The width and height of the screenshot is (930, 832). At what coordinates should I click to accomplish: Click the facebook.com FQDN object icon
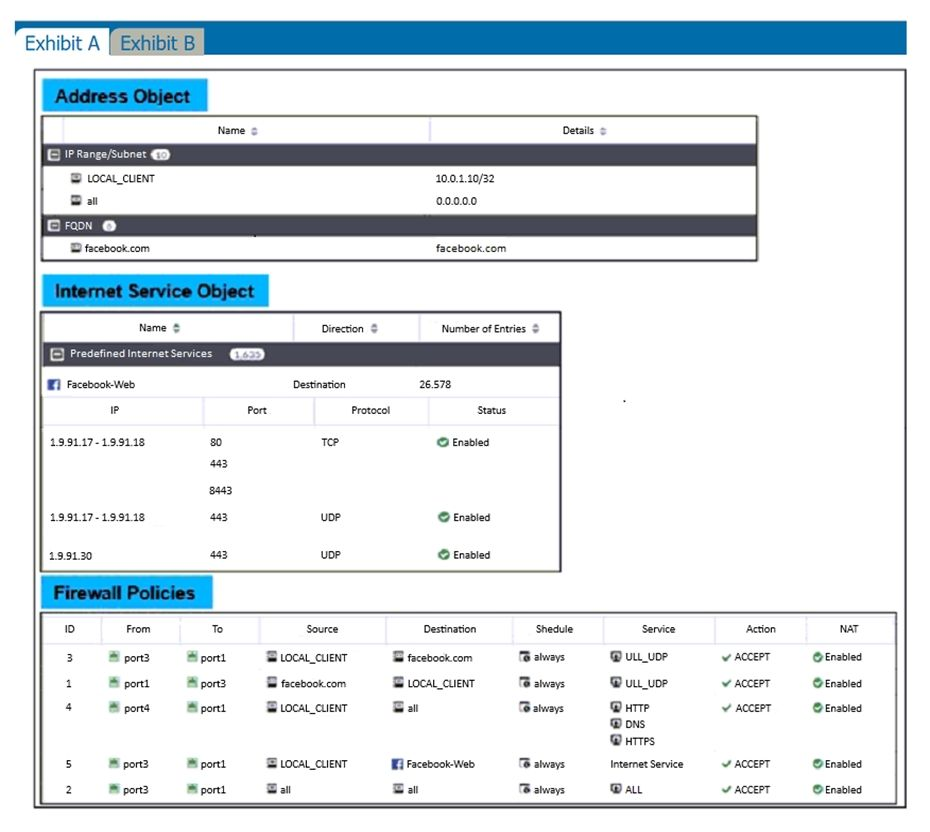pos(76,248)
